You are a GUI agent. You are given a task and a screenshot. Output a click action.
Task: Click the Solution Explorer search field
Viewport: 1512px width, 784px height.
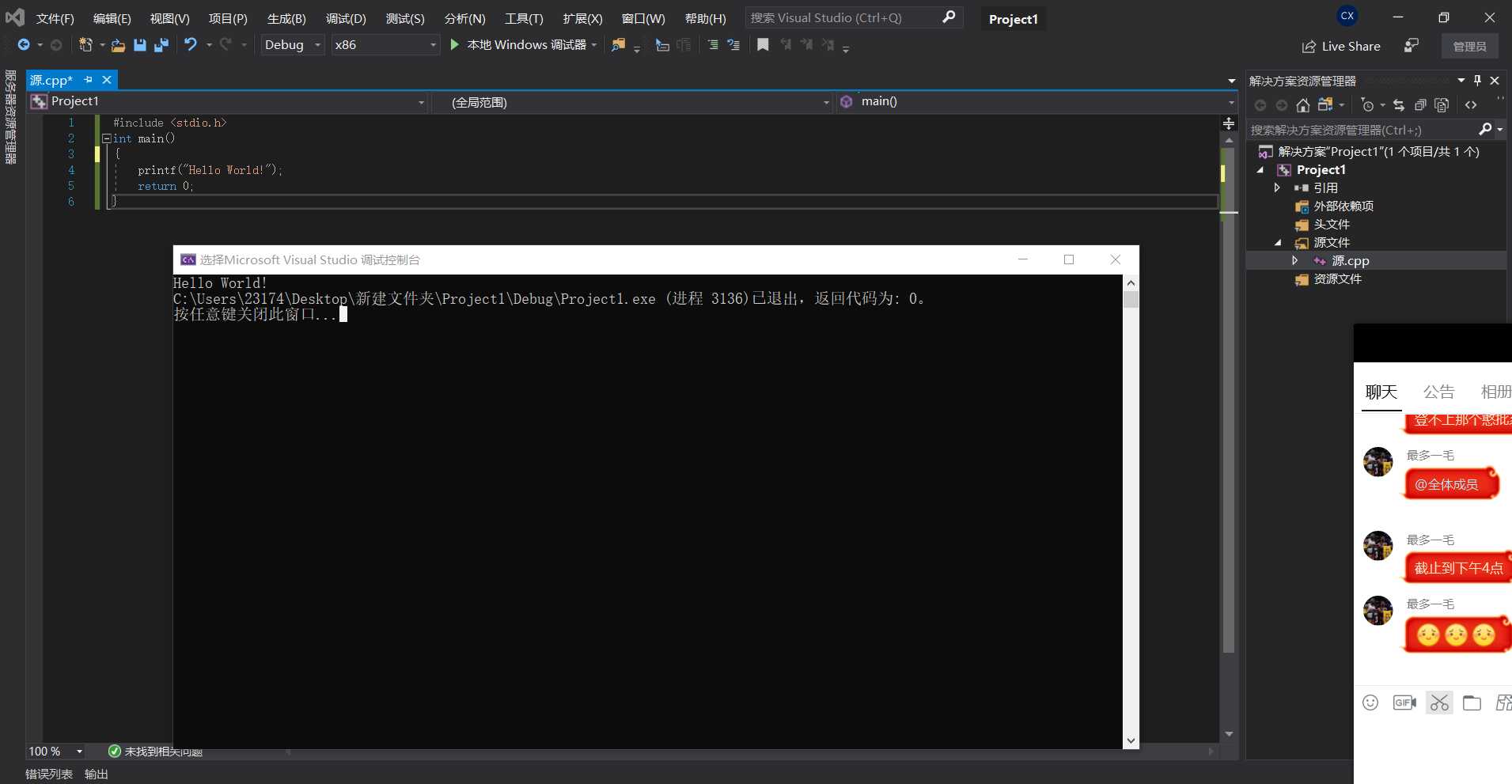1361,130
